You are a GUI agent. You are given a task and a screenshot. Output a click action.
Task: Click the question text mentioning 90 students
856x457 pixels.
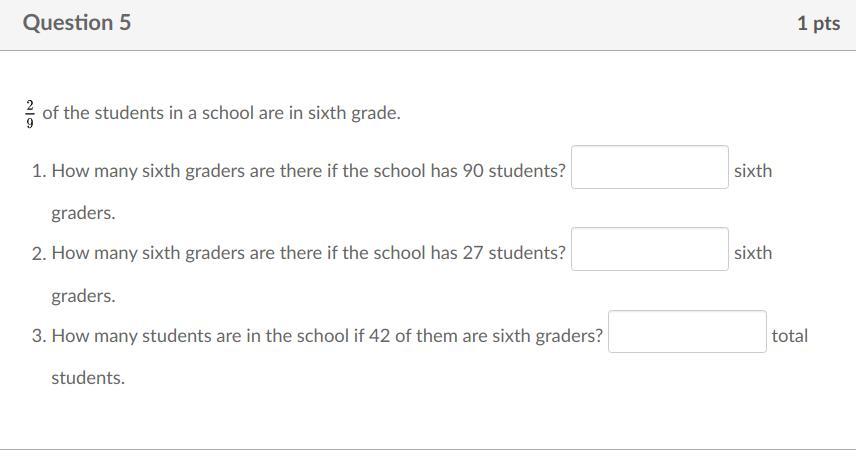pyautogui.click(x=308, y=171)
